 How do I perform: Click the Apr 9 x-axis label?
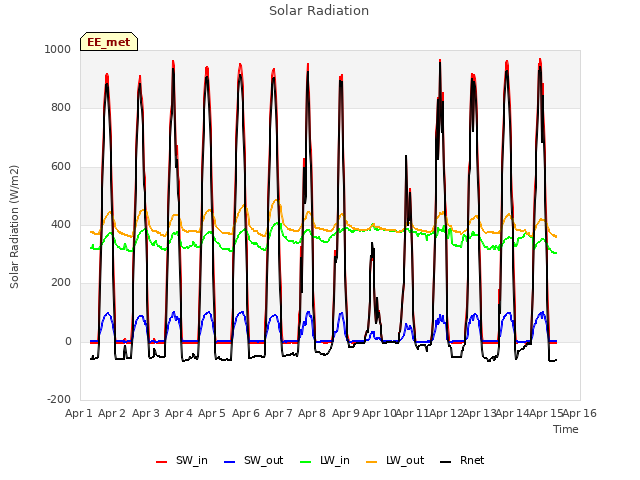tap(346, 413)
